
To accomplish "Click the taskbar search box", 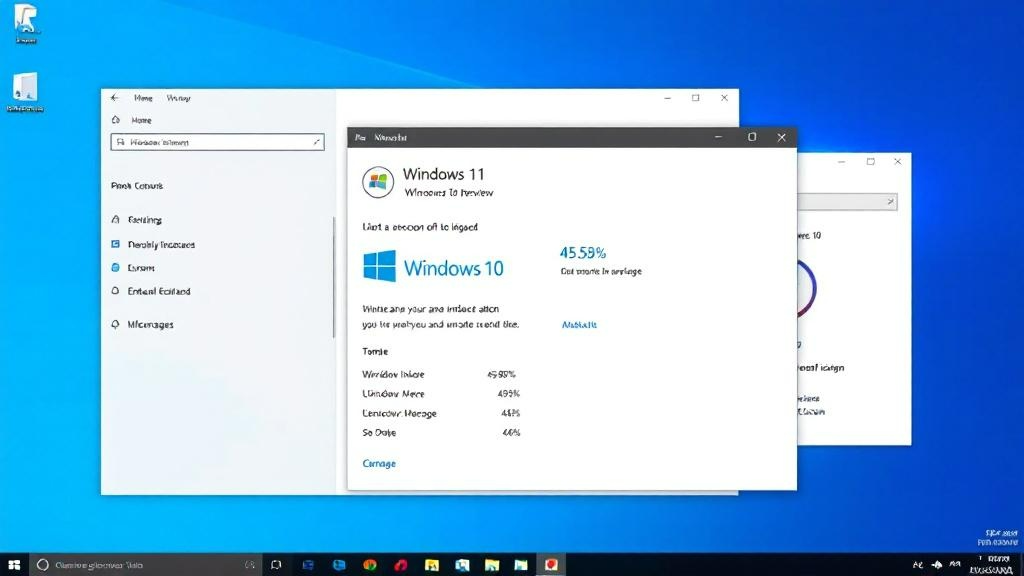I will click(x=145, y=565).
